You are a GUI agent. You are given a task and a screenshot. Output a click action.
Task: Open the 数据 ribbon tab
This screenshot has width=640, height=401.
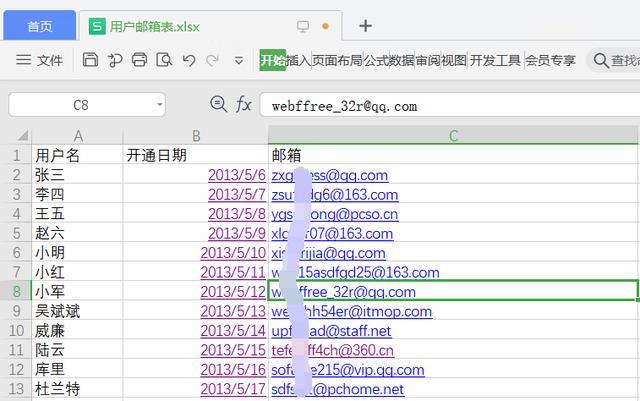click(x=401, y=60)
